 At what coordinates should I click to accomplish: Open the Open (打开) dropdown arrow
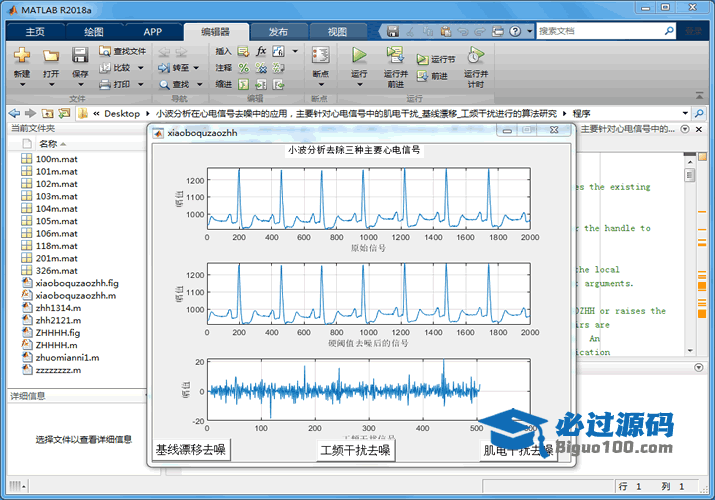[x=51, y=84]
